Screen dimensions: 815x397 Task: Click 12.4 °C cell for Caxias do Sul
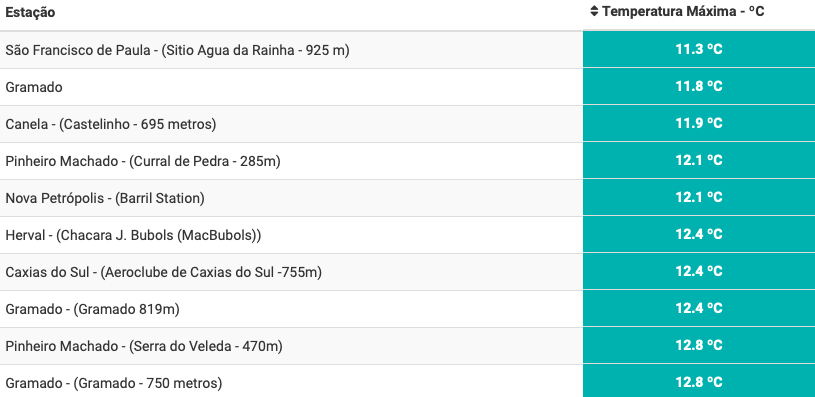pos(699,272)
